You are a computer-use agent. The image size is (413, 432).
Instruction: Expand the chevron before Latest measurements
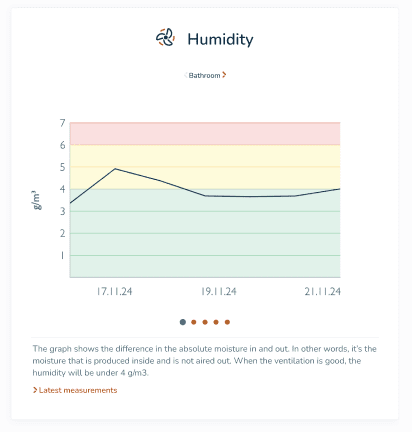(35, 390)
